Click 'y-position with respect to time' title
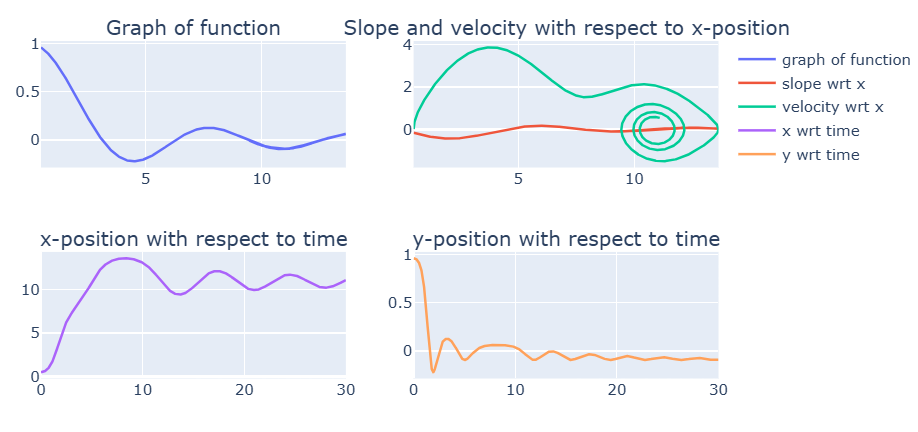This screenshot has height=432, width=918. click(x=566, y=239)
